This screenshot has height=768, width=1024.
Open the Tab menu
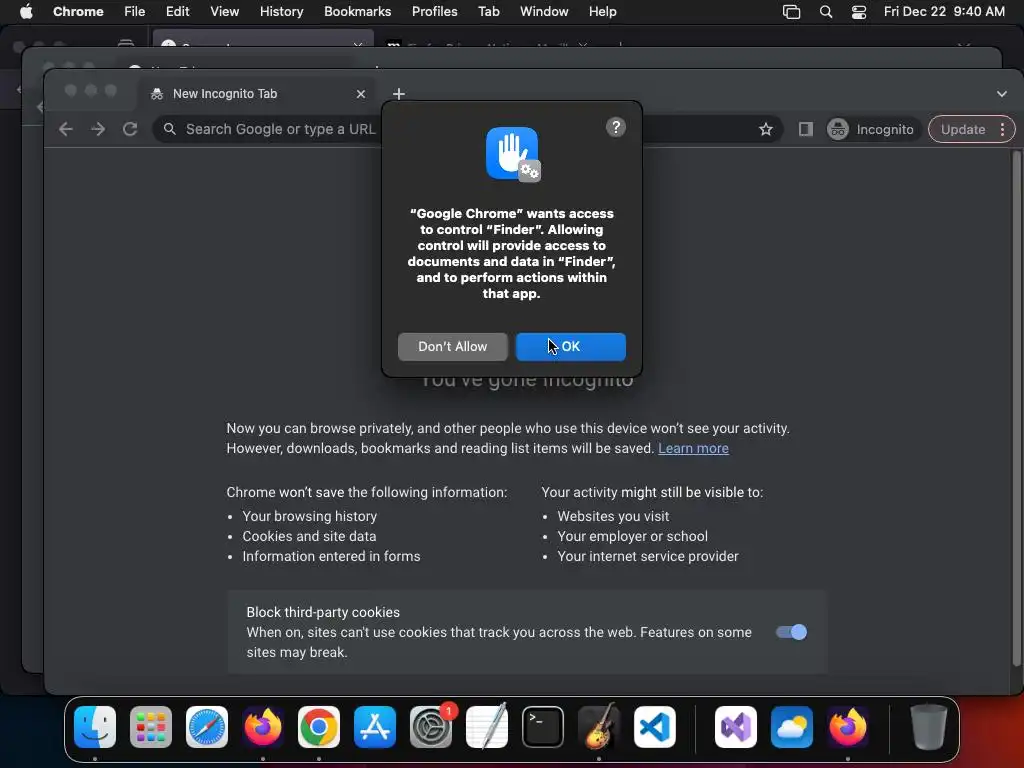pos(488,11)
